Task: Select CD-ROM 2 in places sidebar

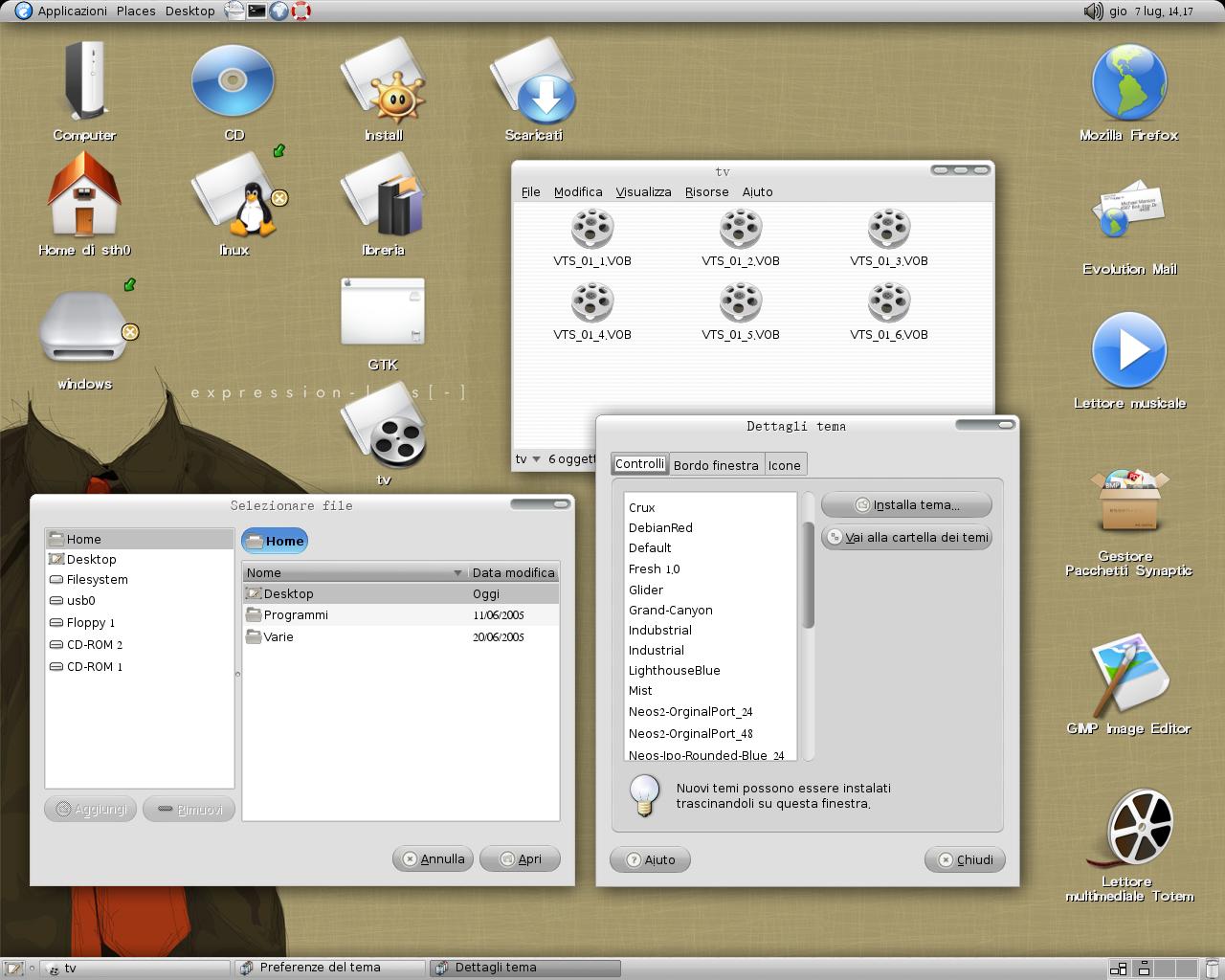Action: pos(139,644)
